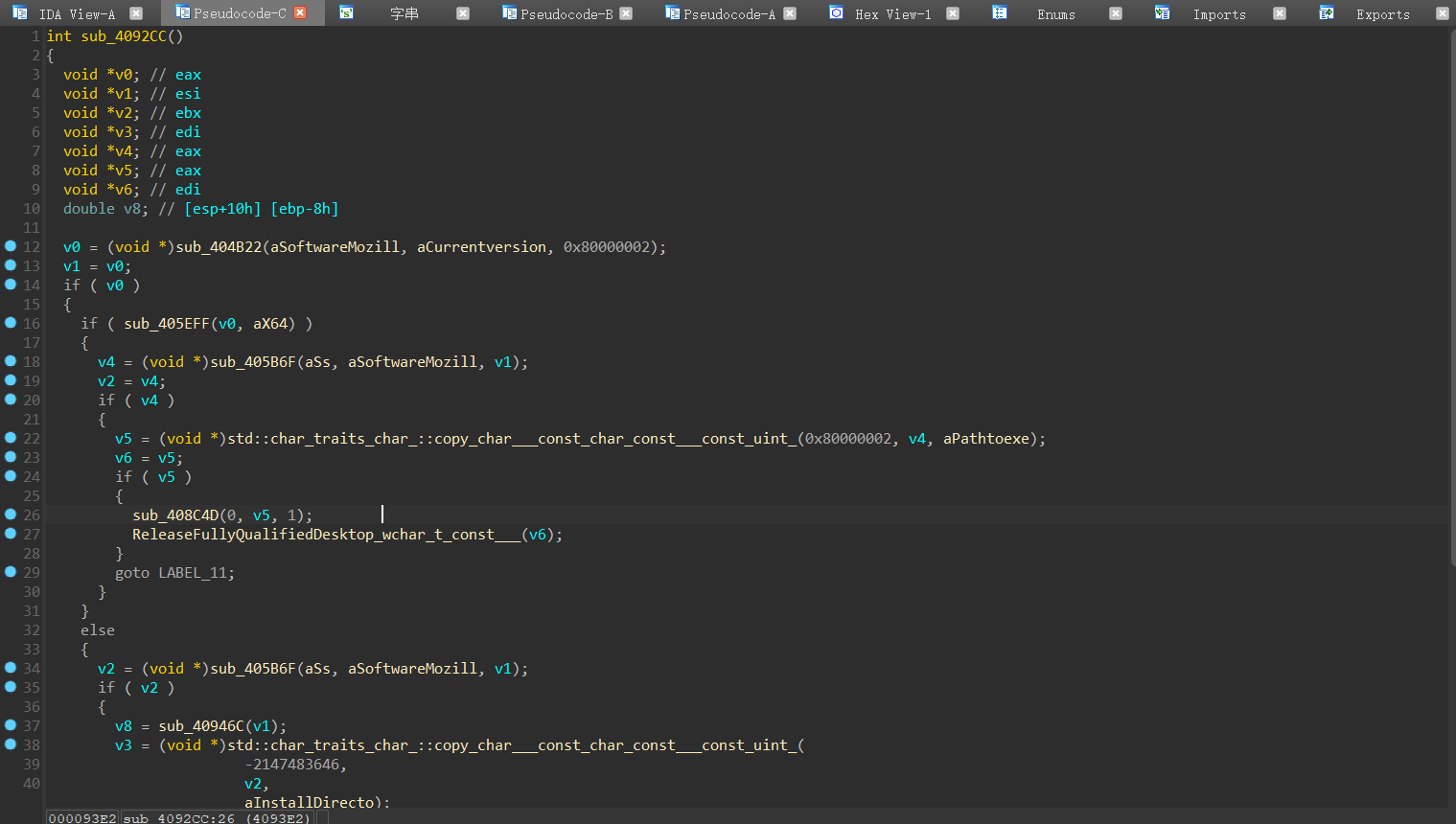Toggle breakpoint dot on line 20
This screenshot has height=824, width=1456.
point(11,400)
